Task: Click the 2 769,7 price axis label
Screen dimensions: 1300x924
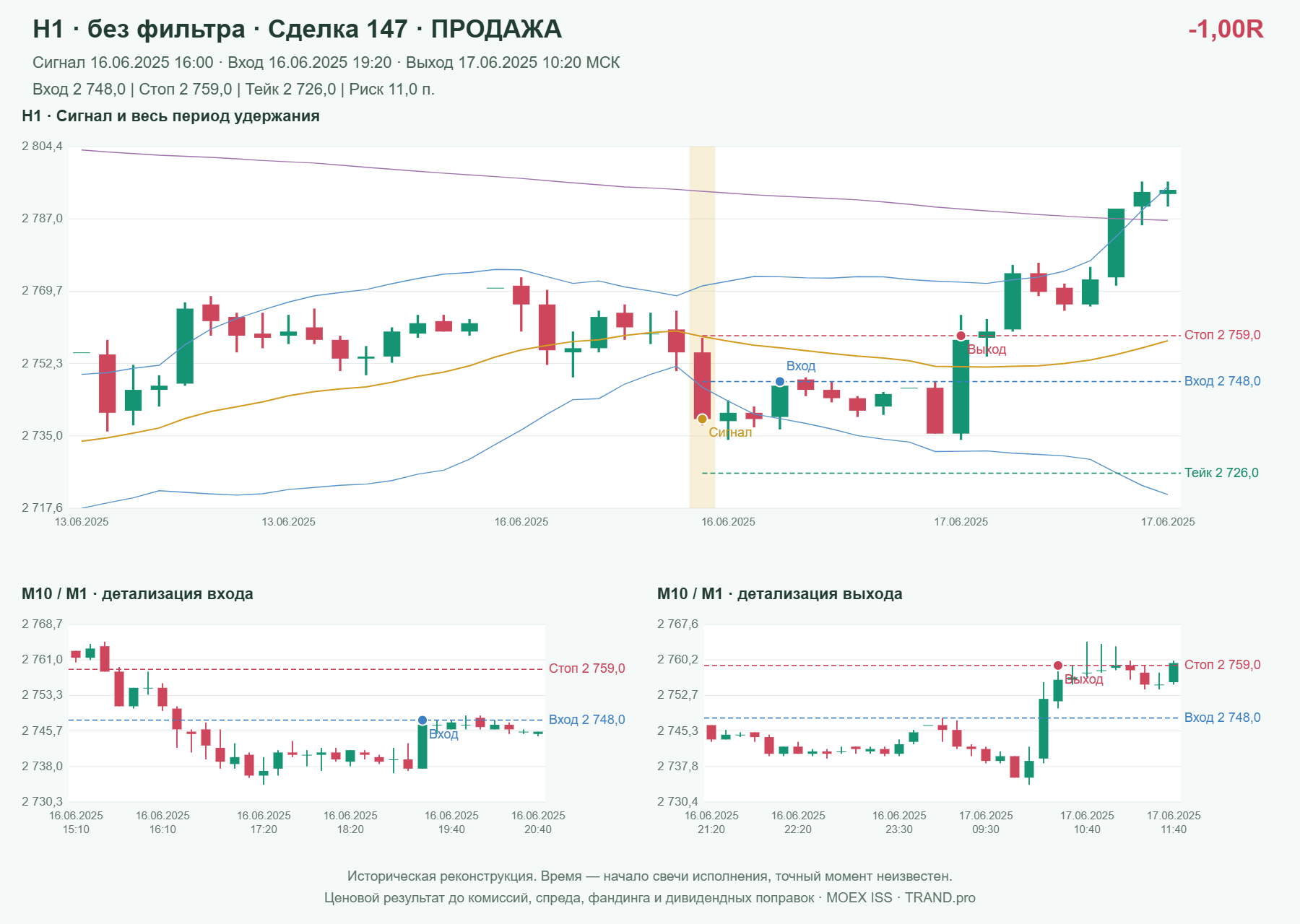Action: click(42, 291)
